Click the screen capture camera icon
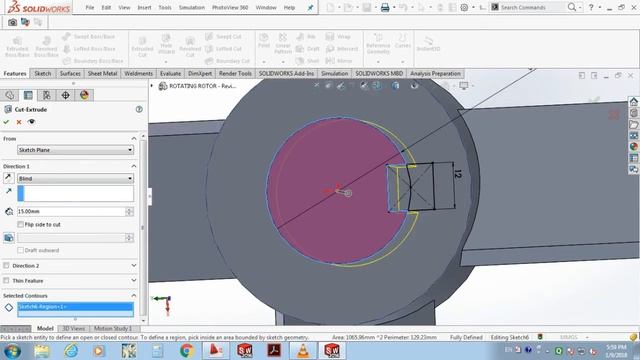Viewport: 640px width, 360px height. click(12, 22)
